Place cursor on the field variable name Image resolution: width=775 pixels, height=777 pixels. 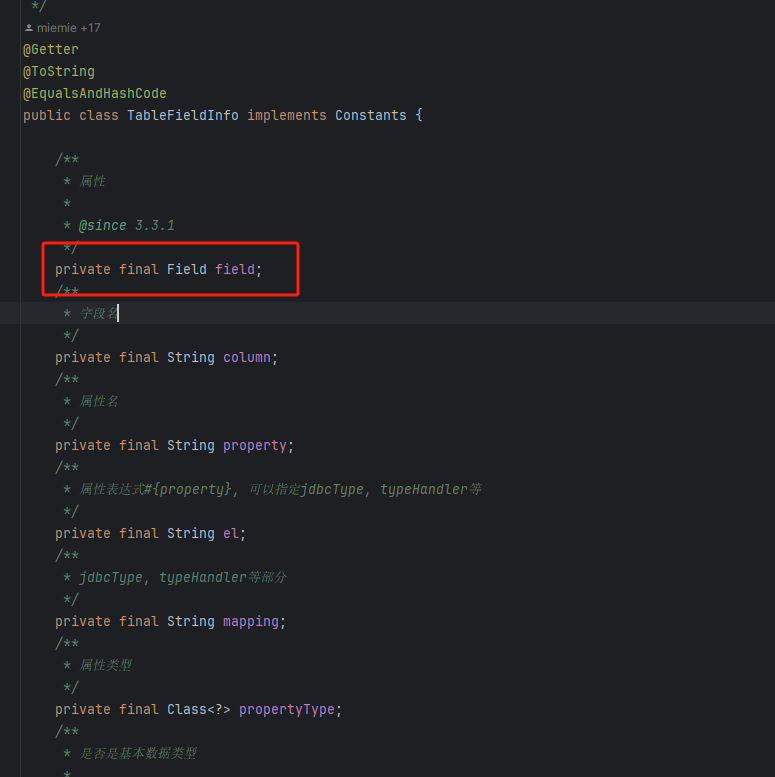[x=234, y=269]
